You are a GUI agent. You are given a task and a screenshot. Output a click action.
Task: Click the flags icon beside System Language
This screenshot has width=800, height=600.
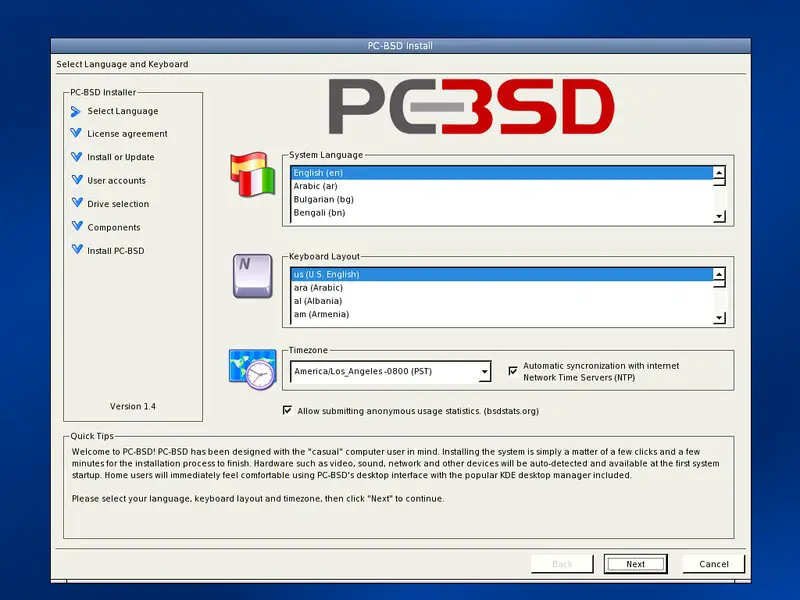(253, 174)
